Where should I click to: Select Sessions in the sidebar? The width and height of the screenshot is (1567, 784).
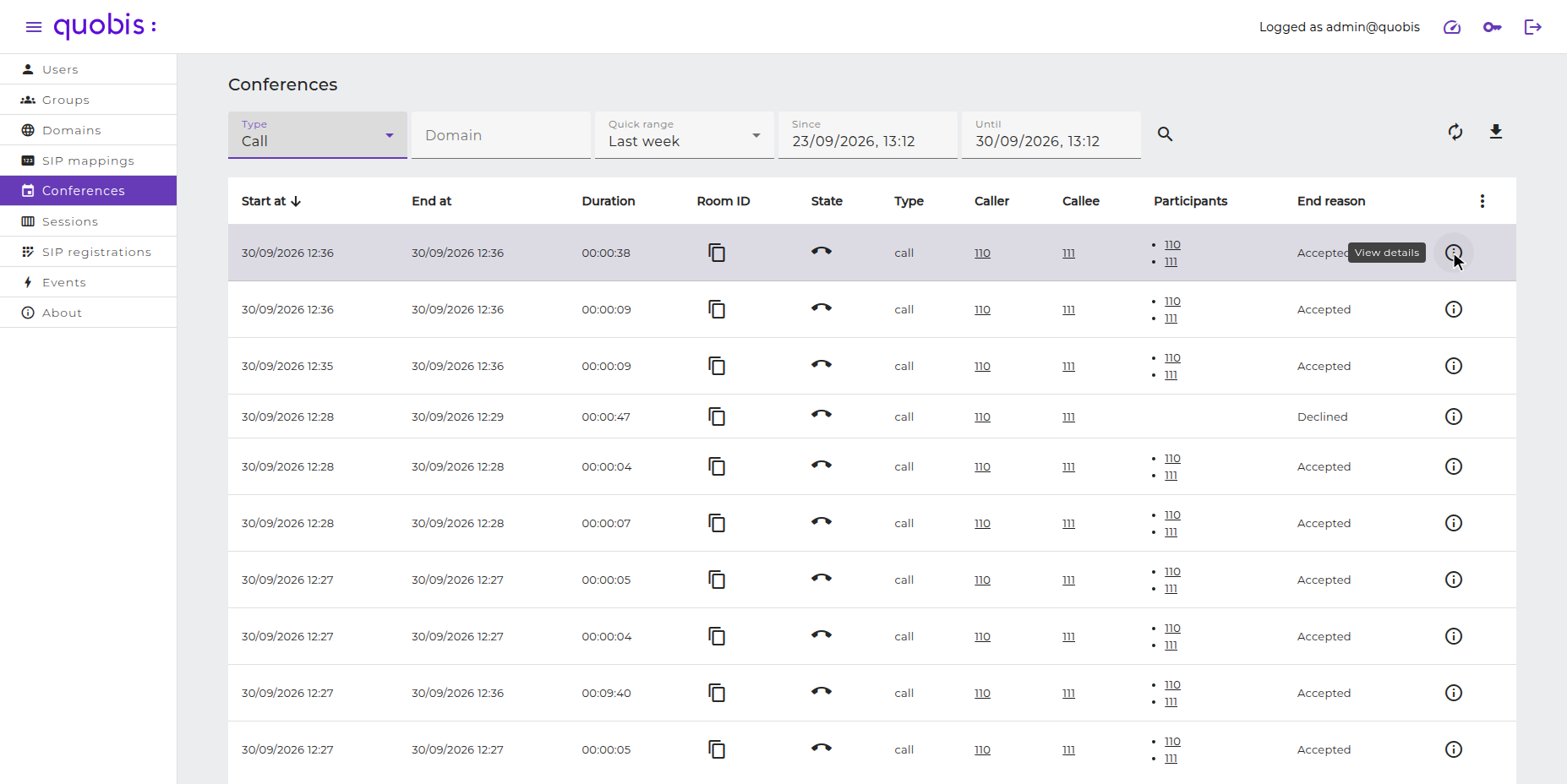pos(89,221)
